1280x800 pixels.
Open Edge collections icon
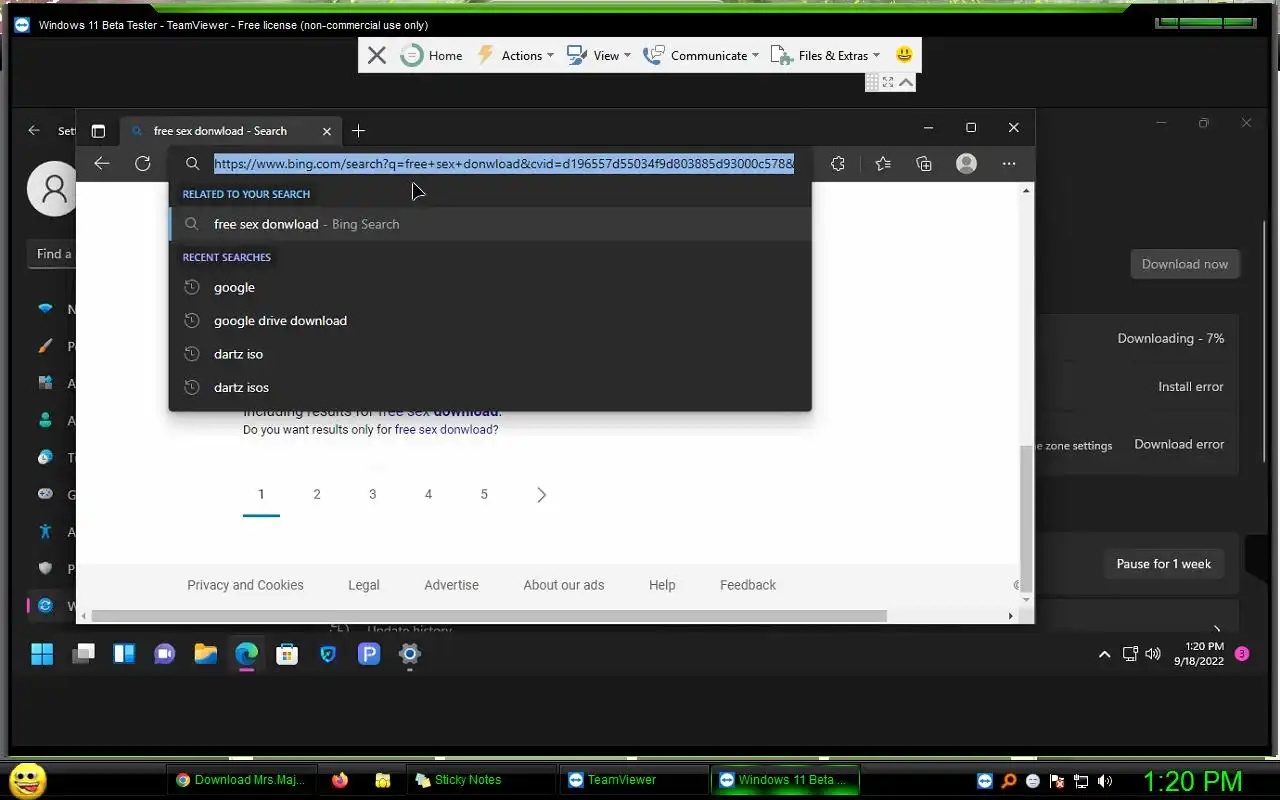click(x=924, y=164)
